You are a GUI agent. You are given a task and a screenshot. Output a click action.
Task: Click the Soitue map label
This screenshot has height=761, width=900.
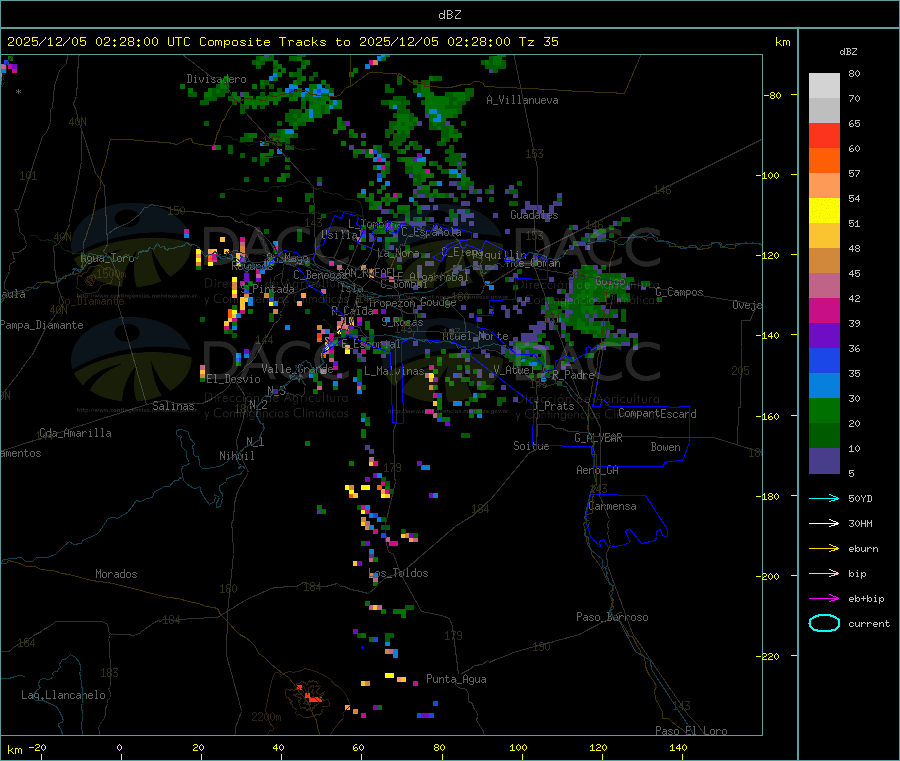pyautogui.click(x=531, y=446)
